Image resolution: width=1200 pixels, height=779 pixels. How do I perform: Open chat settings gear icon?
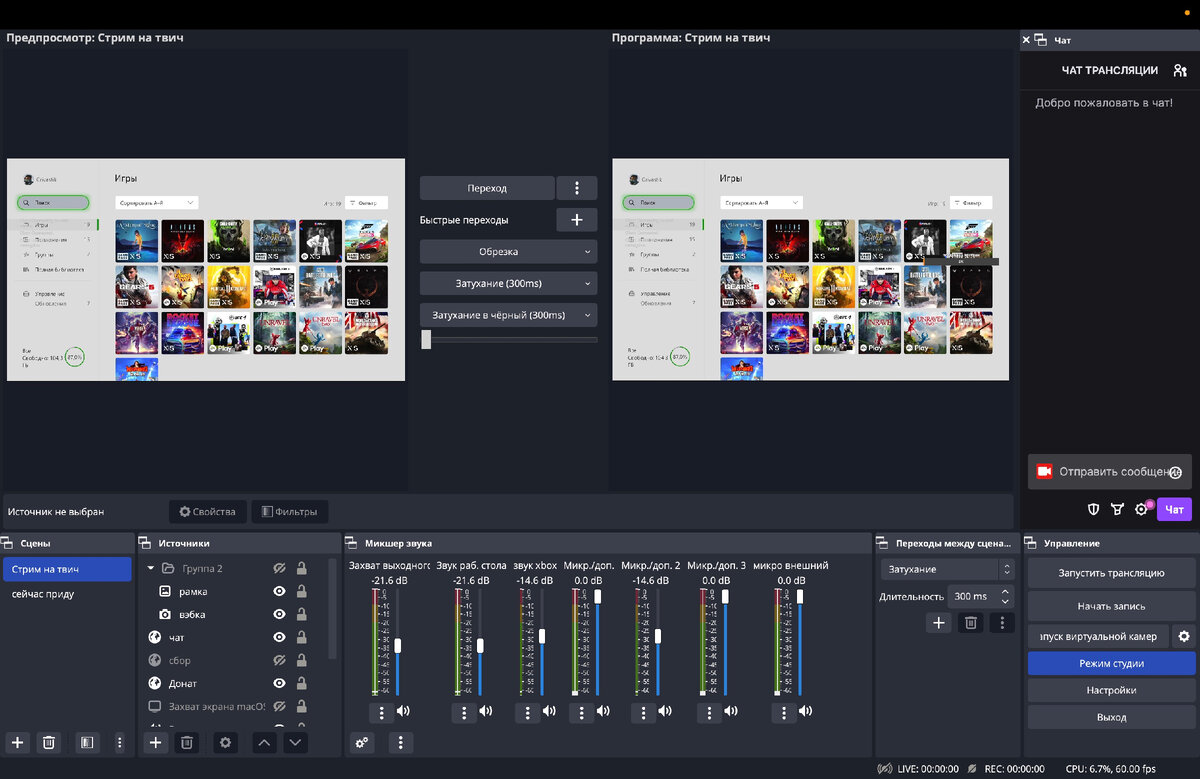pos(1141,510)
